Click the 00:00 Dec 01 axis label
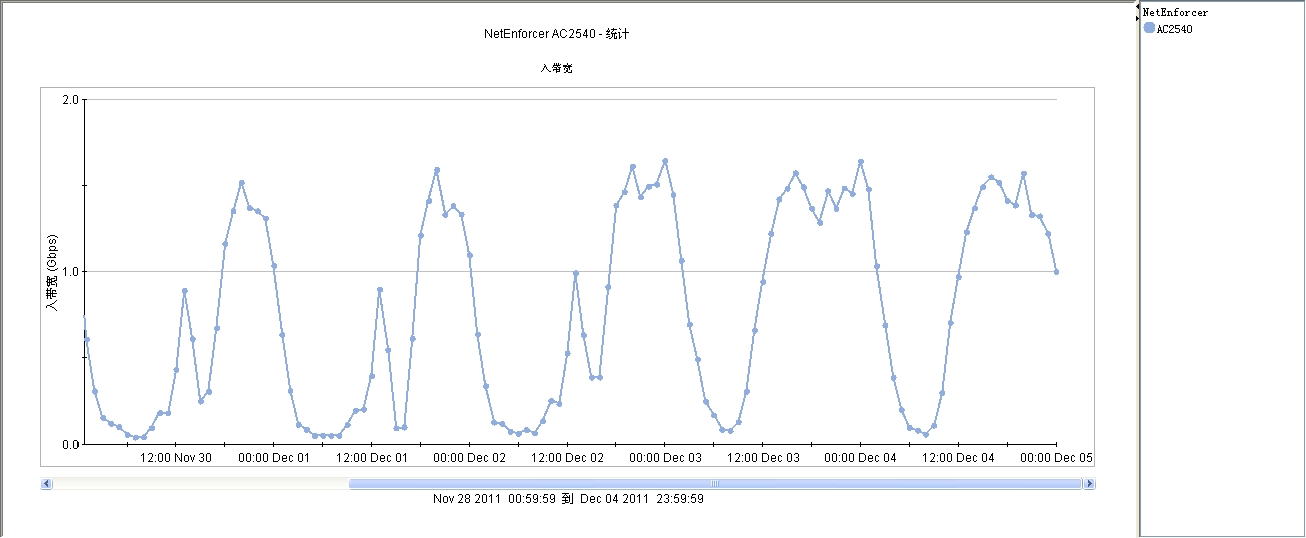 274,458
